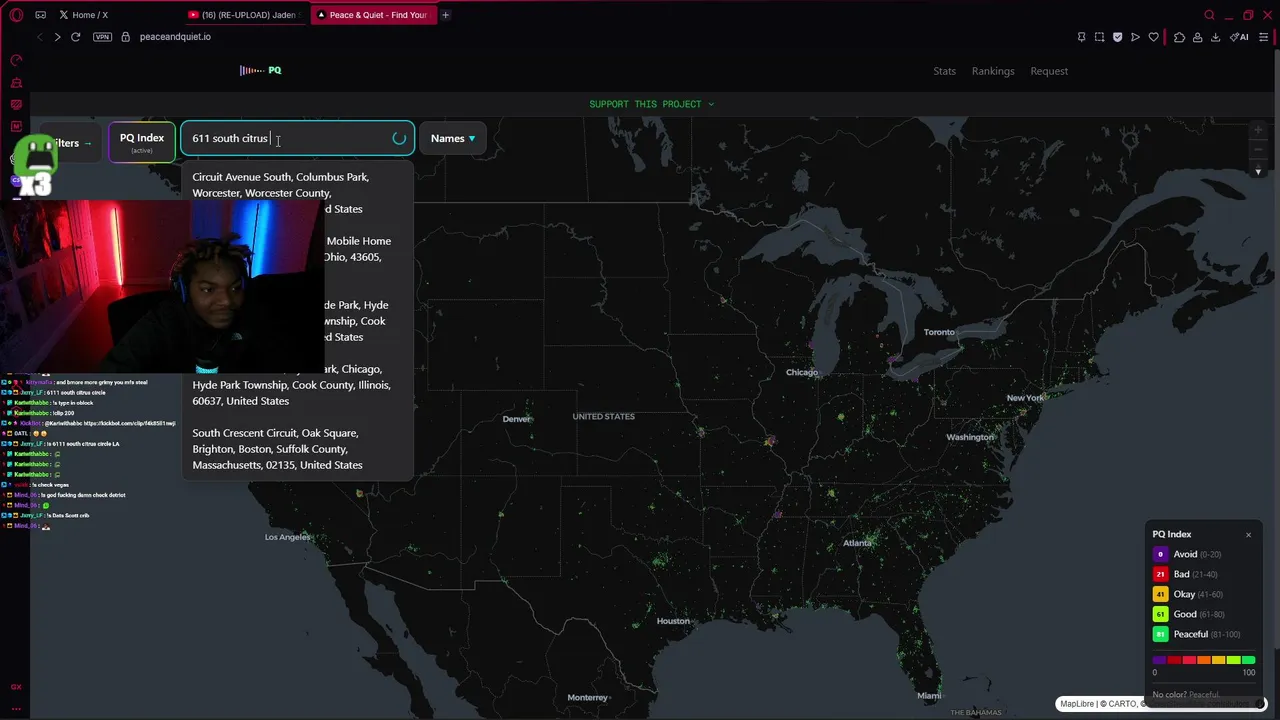1280x720 pixels.
Task: Select the South Crescent Circuit Boston suggestion
Action: 296,449
